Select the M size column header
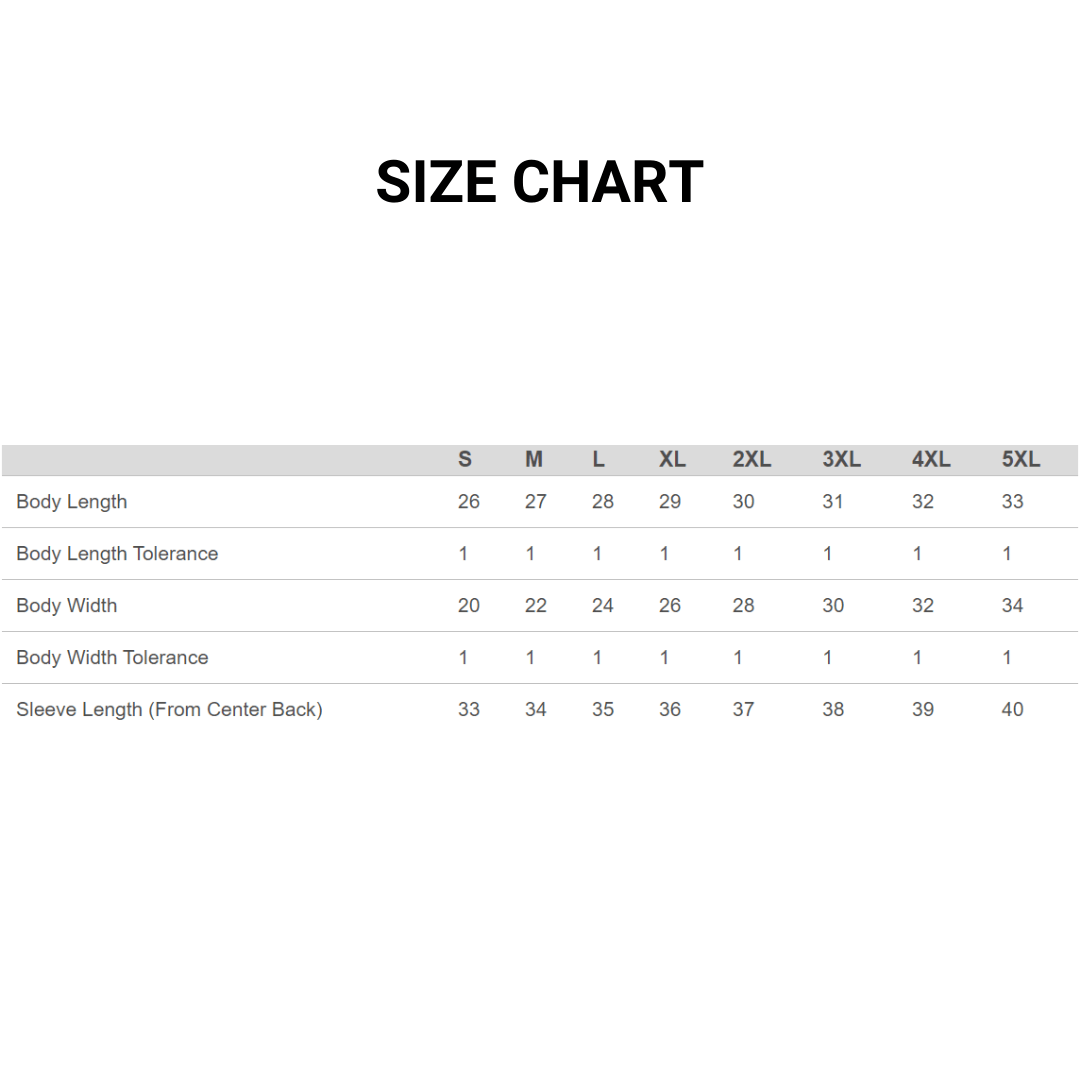 pos(534,460)
